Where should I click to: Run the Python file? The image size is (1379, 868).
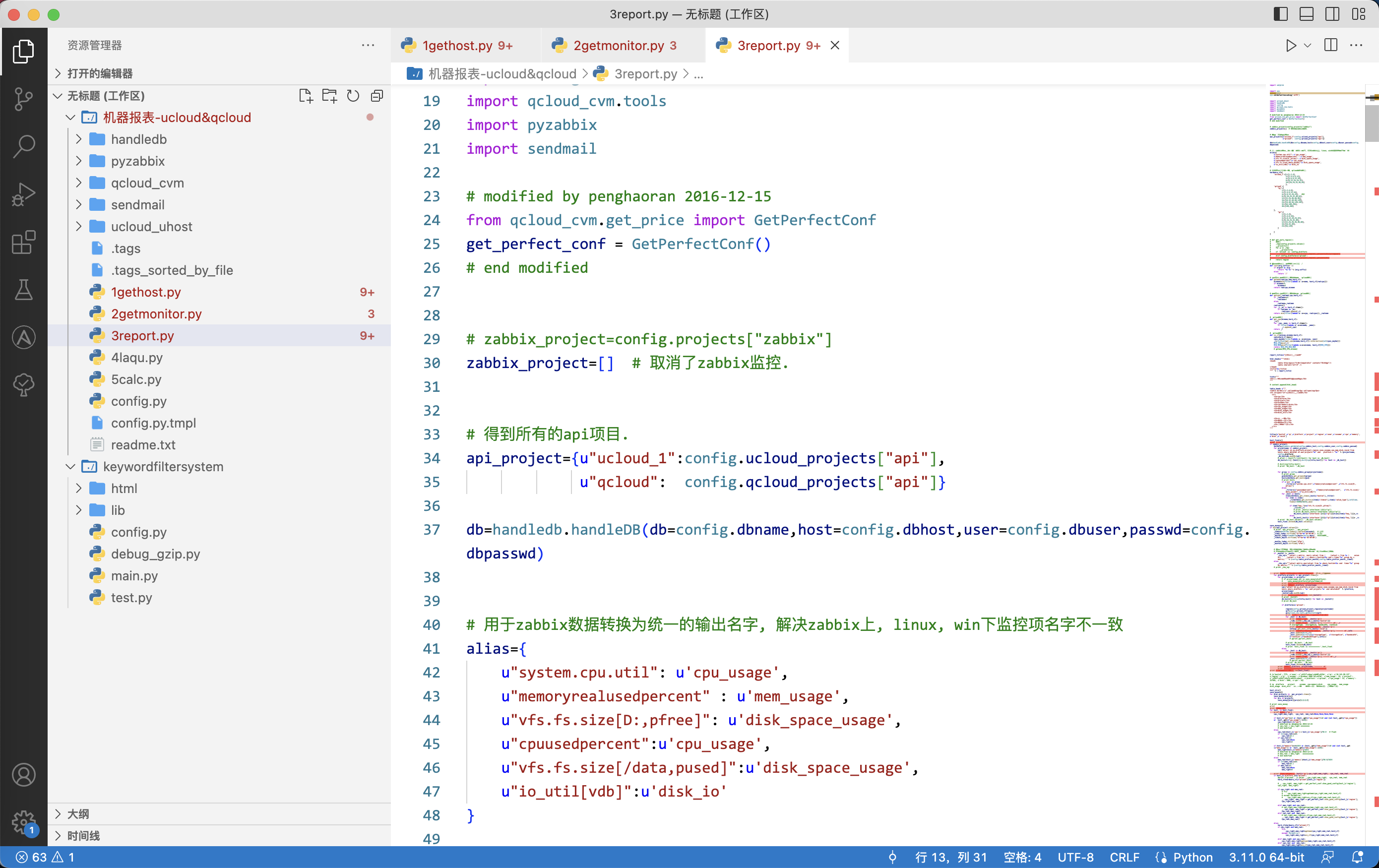pyautogui.click(x=1290, y=45)
